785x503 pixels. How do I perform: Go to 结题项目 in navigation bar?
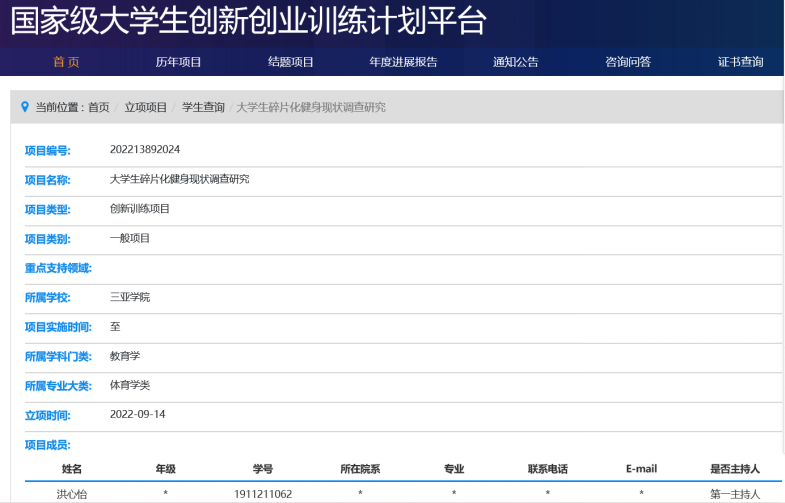tap(291, 62)
